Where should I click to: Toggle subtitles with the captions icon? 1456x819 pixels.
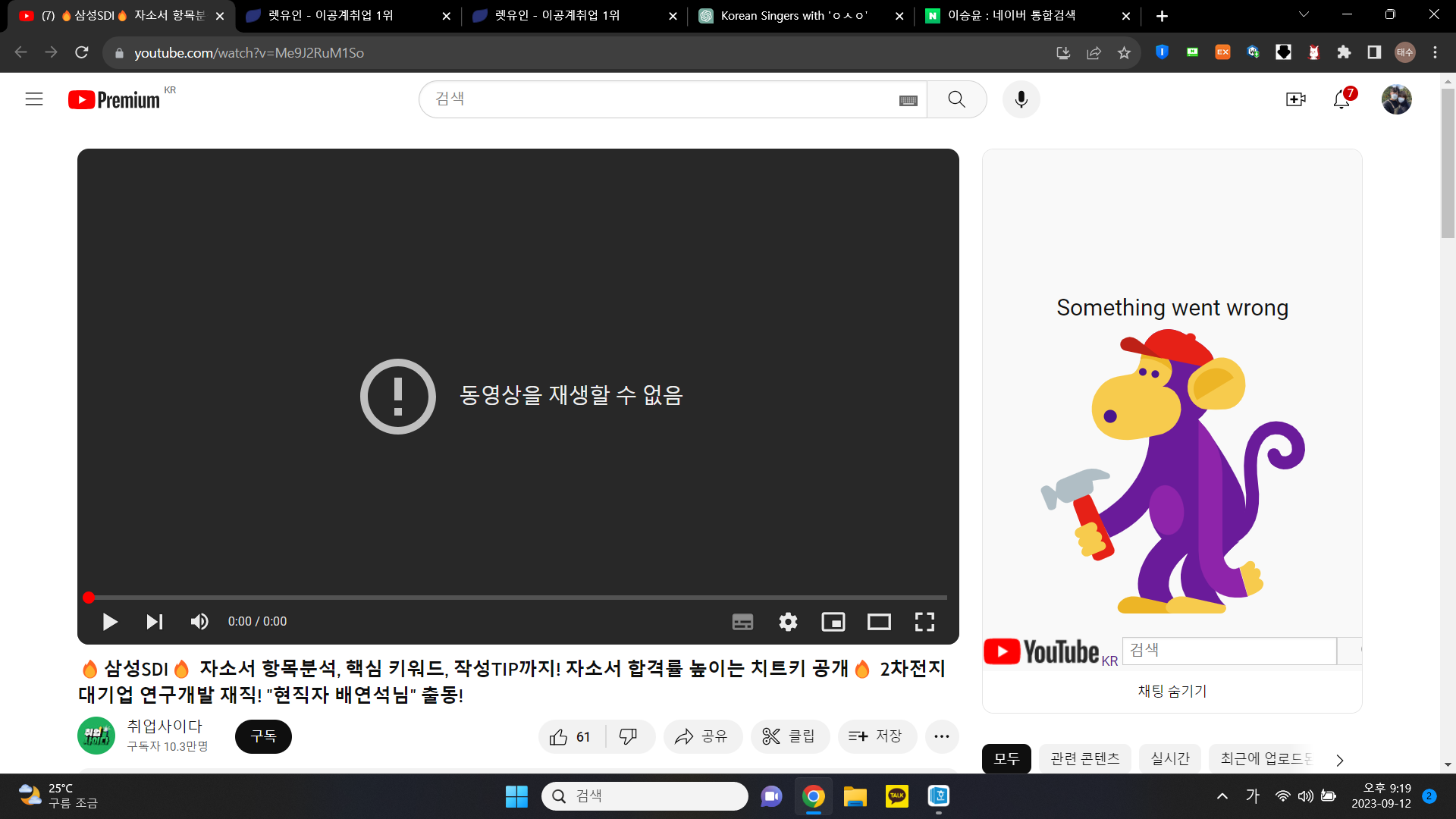tap(742, 622)
